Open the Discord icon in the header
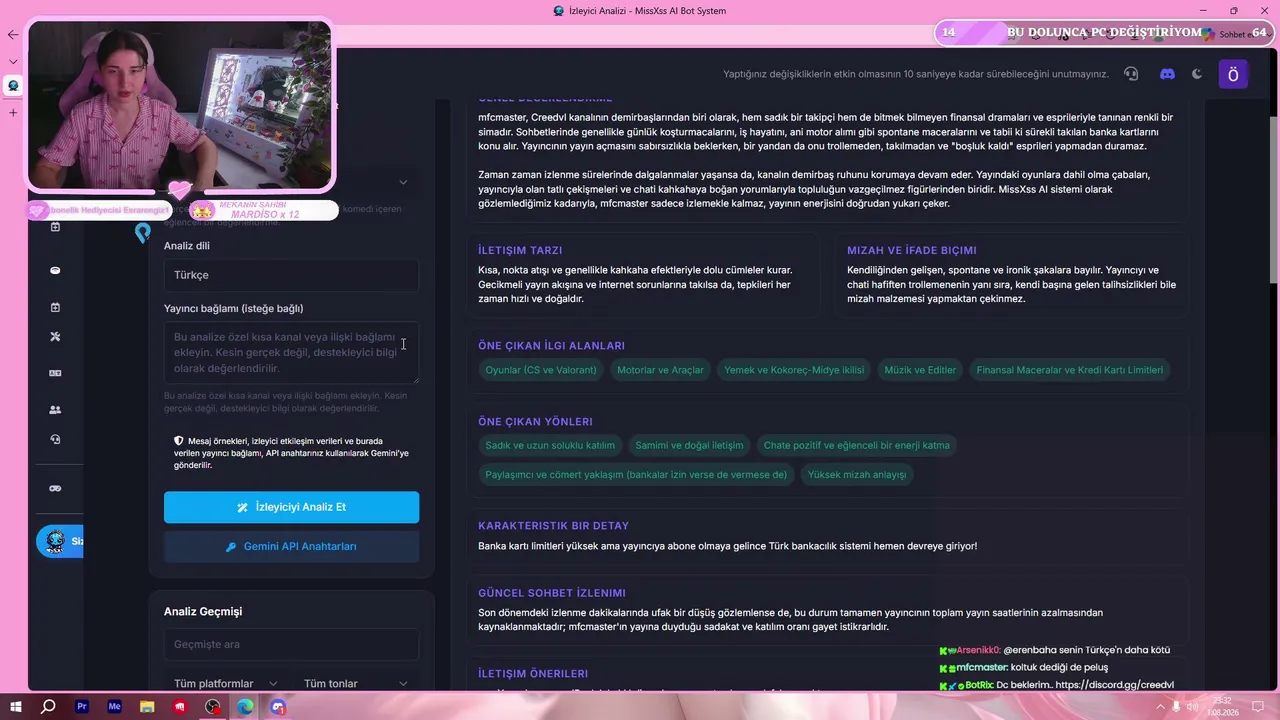Screen dimensions: 1280x720 pyautogui.click(x=1167, y=74)
